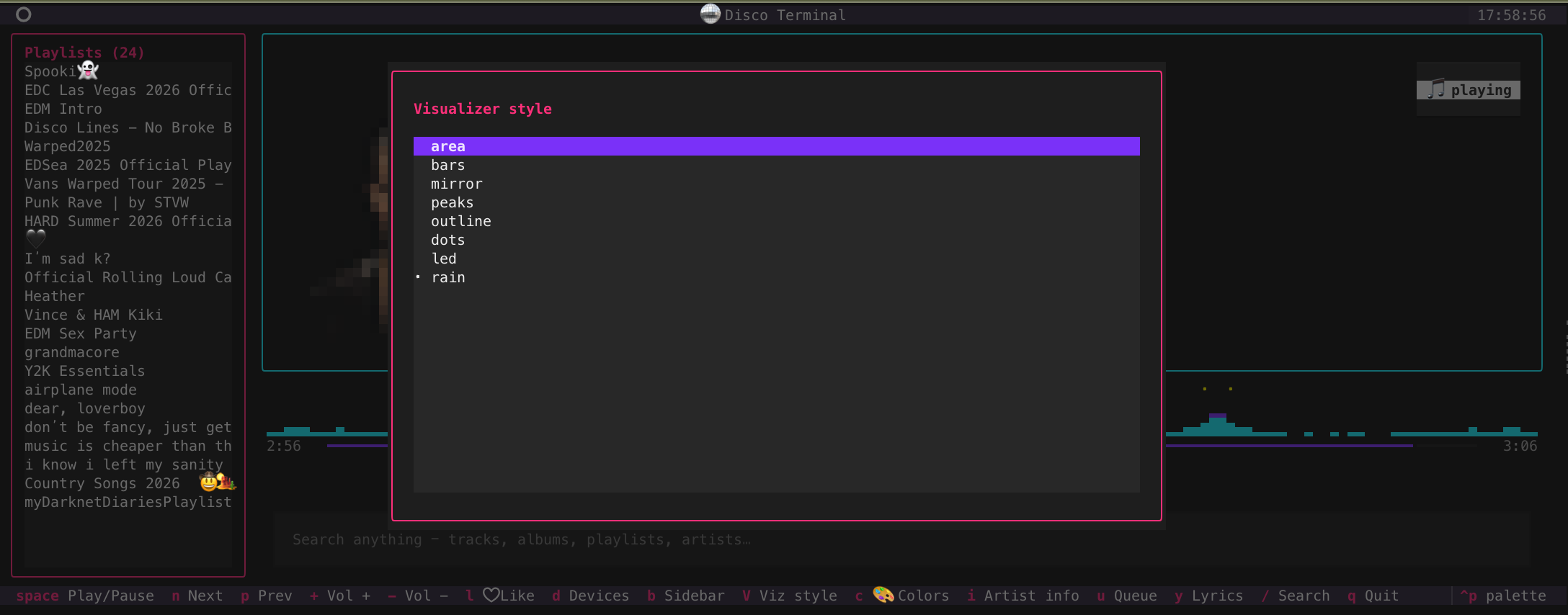1568x615 pixels.
Task: Click the 17:58:56 clock
Action: 1511,15
